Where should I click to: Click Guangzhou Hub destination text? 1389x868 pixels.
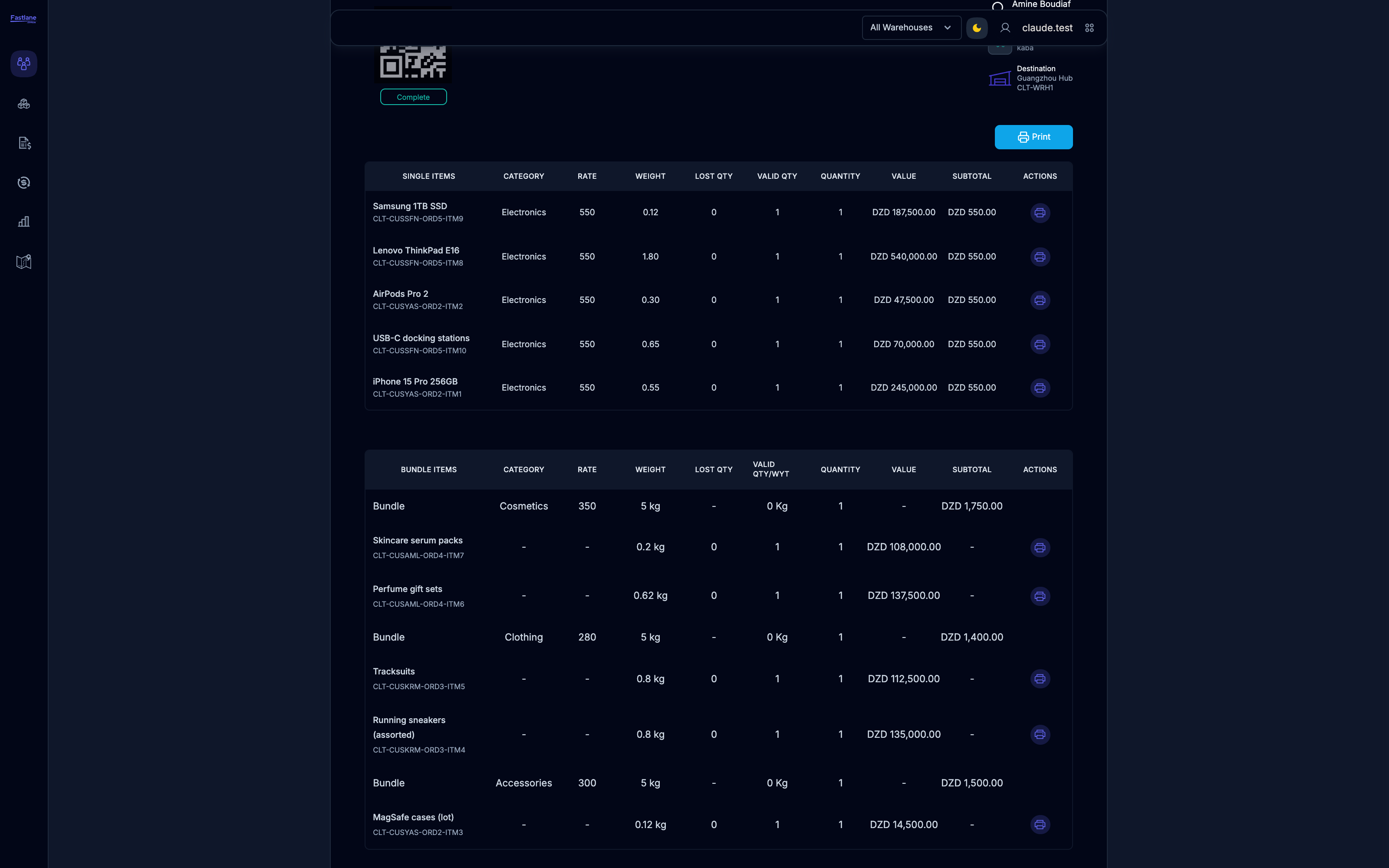(1044, 78)
